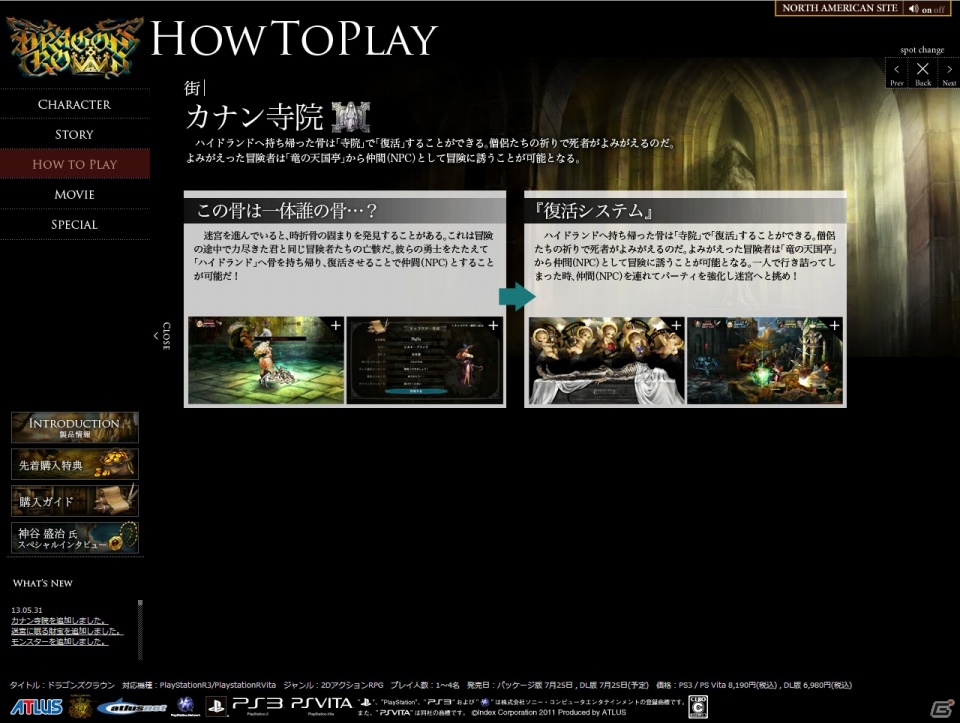Click the 'HowToPlay' page title
The image size is (960, 723).
pos(294,39)
